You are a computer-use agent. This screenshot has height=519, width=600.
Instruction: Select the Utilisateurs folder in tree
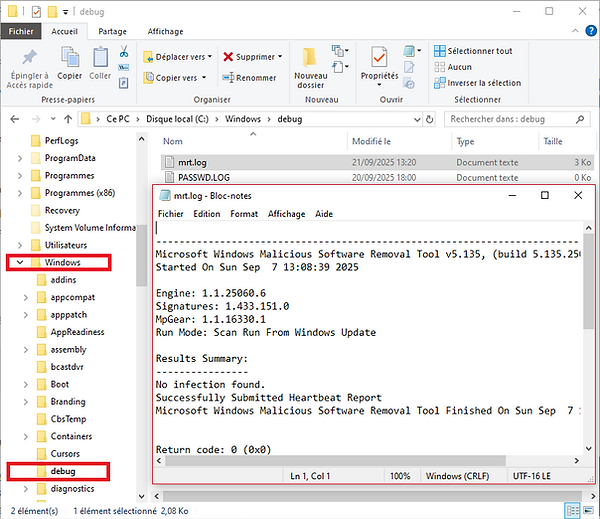tap(65, 245)
